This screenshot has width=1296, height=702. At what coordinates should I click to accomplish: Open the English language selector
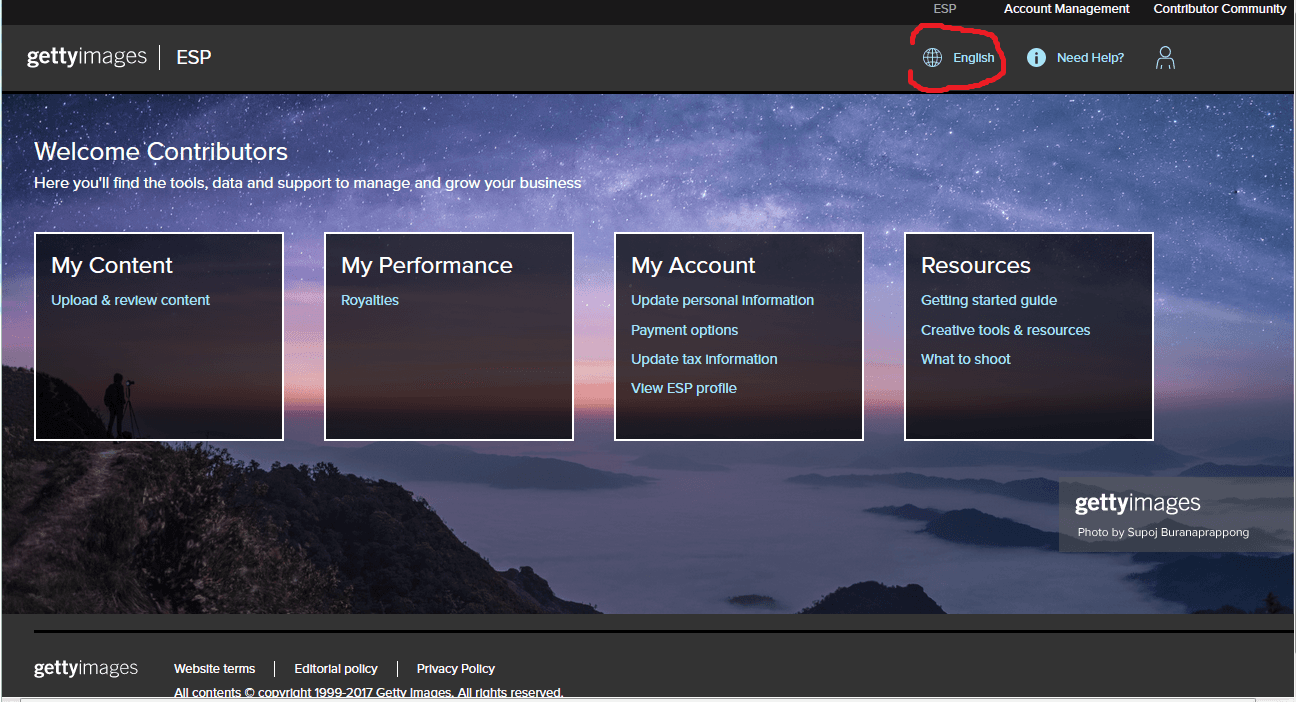coord(973,58)
